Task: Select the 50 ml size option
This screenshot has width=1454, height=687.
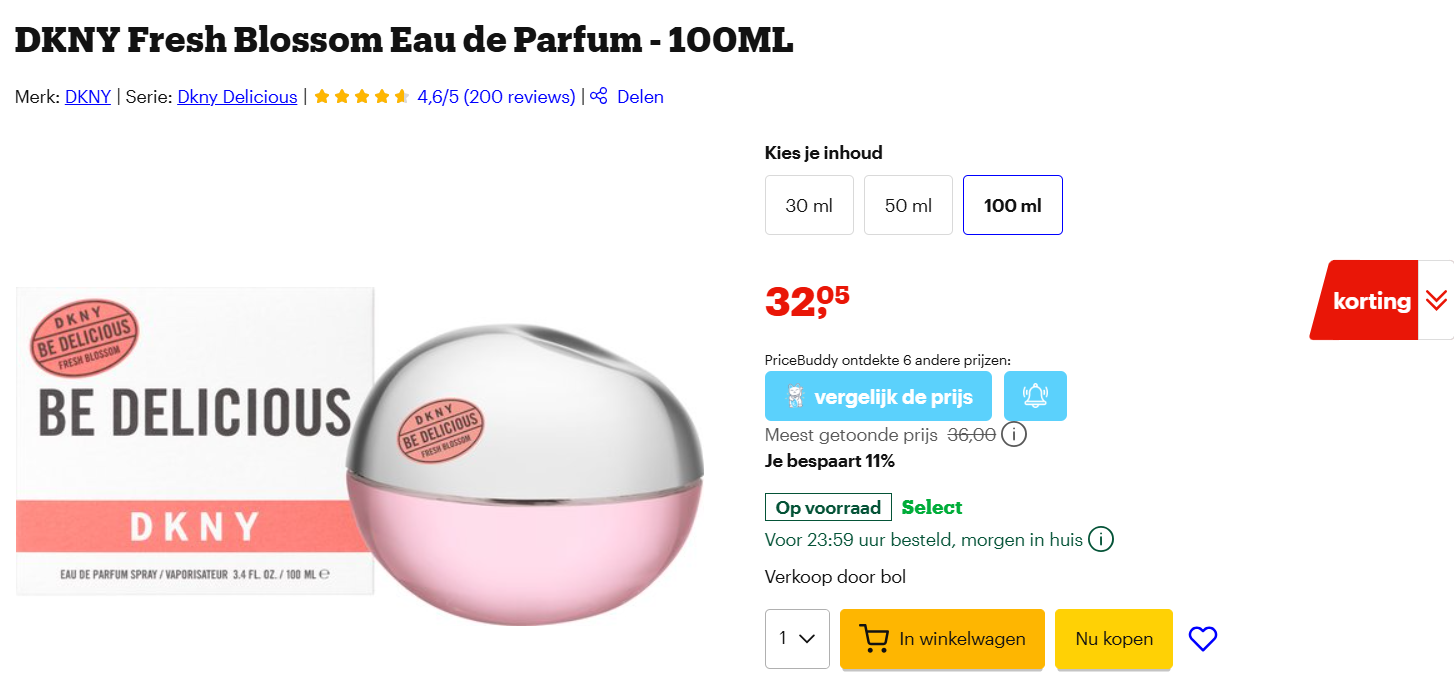Action: pyautogui.click(x=908, y=205)
